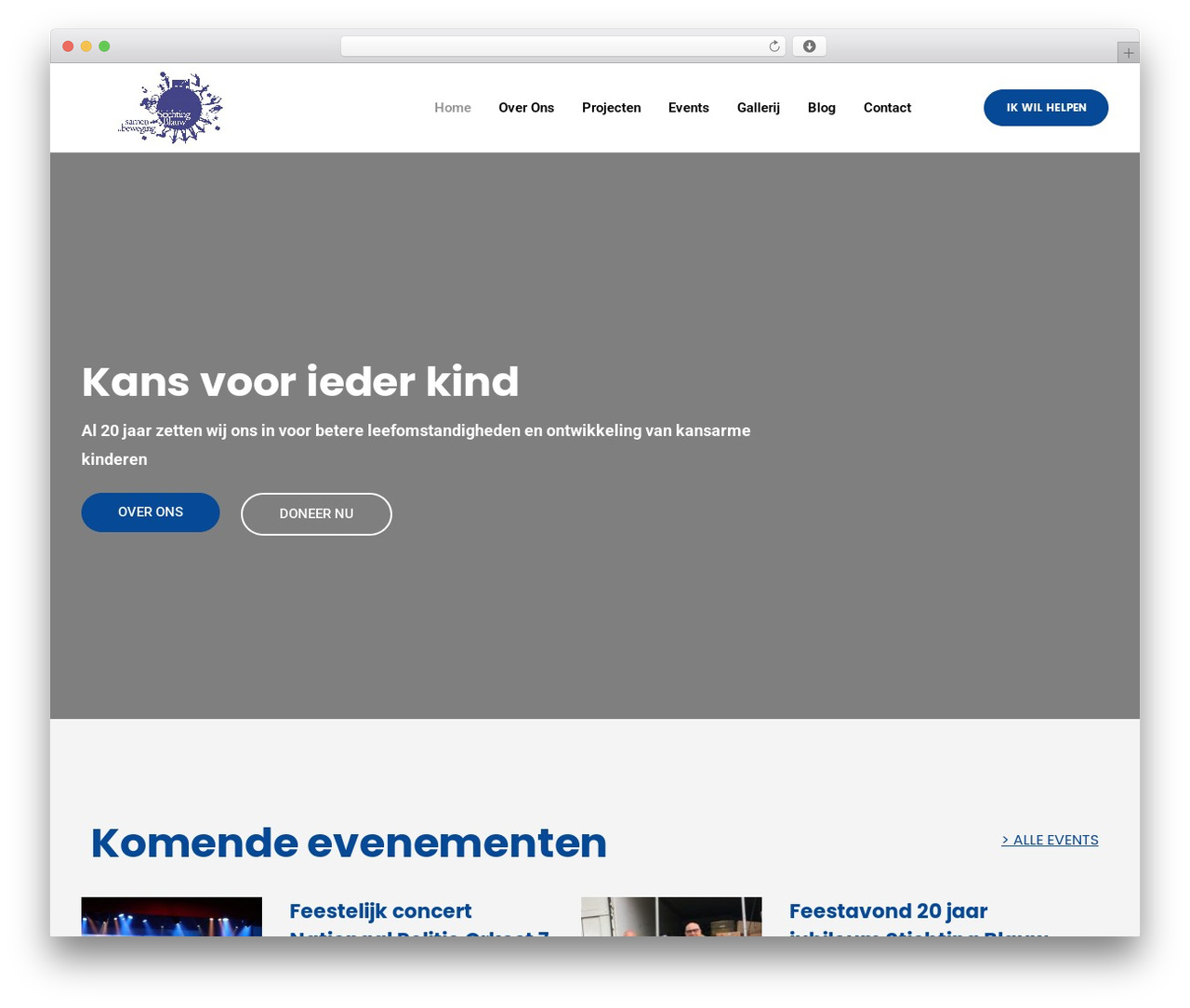Reload the page with the refresh icon
The height and width of the screenshot is (1008, 1190).
tap(774, 46)
